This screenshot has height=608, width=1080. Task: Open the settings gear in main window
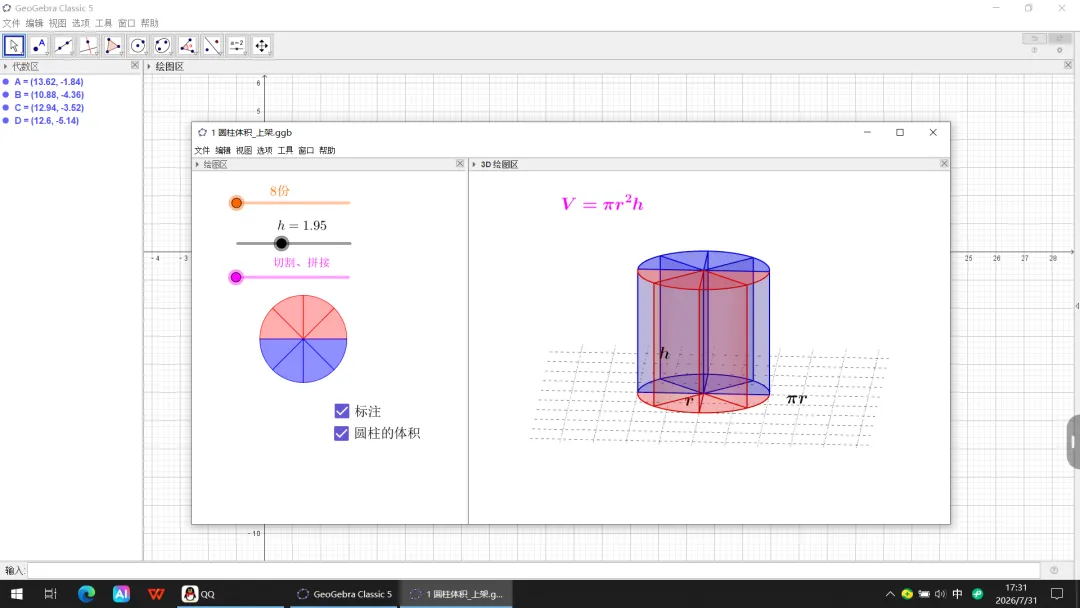click(x=1059, y=50)
